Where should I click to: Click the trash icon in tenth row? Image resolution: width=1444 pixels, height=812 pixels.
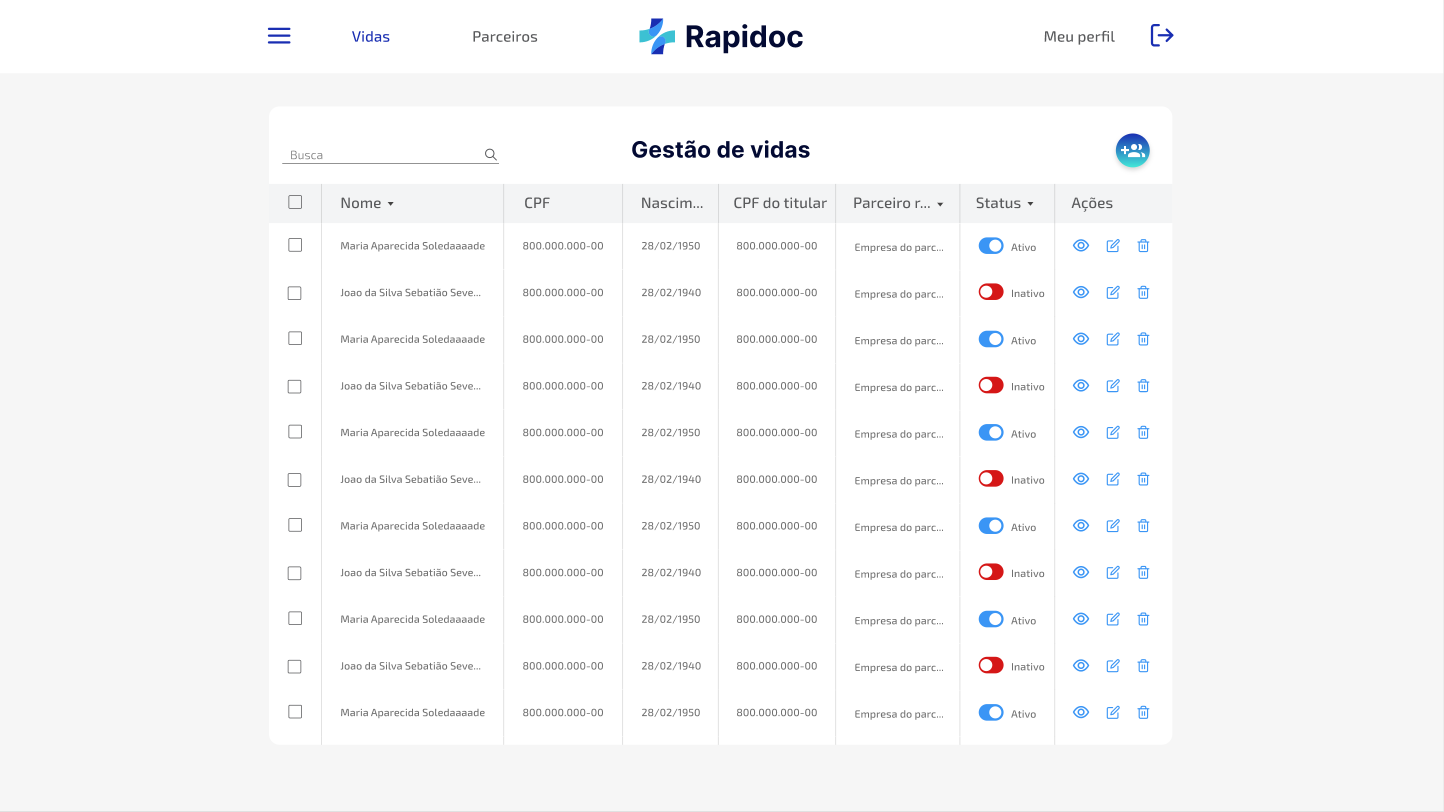1143,666
